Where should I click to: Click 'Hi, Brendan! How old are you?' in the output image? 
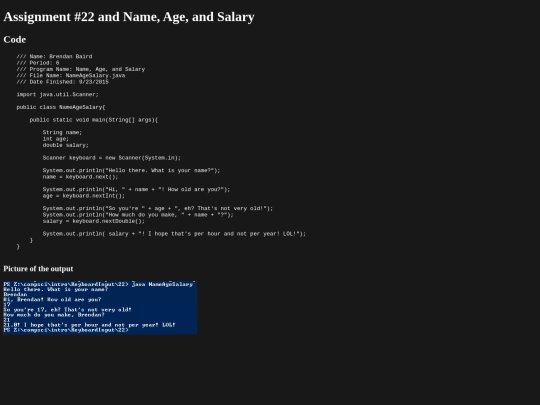coord(52,300)
